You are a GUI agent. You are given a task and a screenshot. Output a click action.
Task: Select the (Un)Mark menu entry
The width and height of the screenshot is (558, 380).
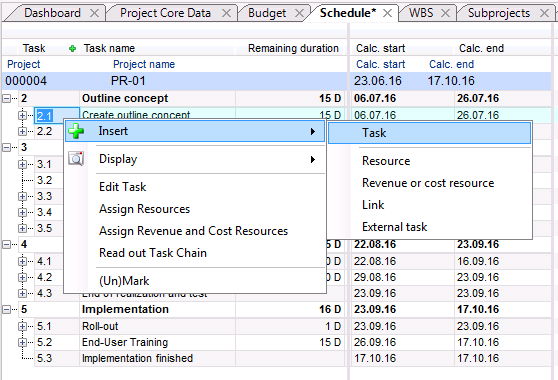124,281
